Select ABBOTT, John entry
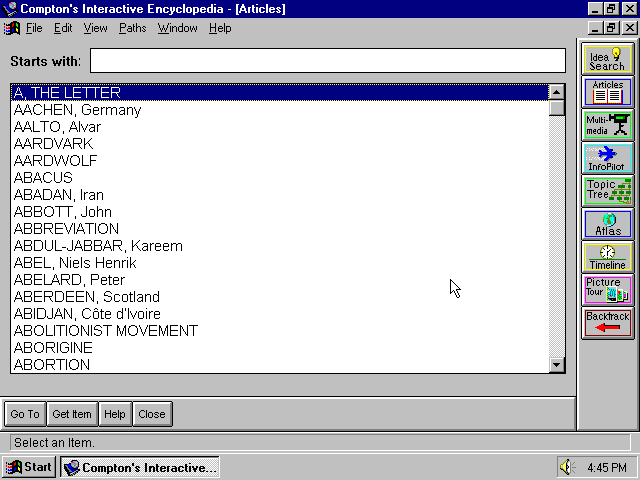Screen dimensions: 640x480 (x=280, y=212)
